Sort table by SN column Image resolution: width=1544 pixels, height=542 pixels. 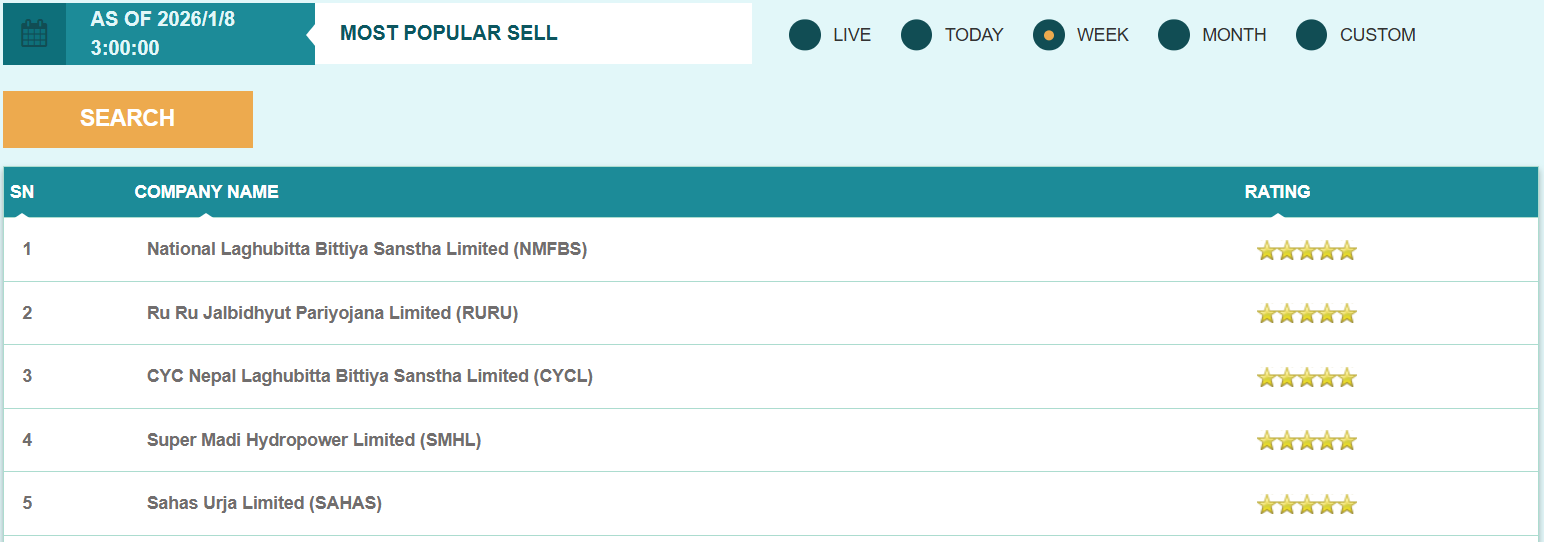click(x=22, y=192)
